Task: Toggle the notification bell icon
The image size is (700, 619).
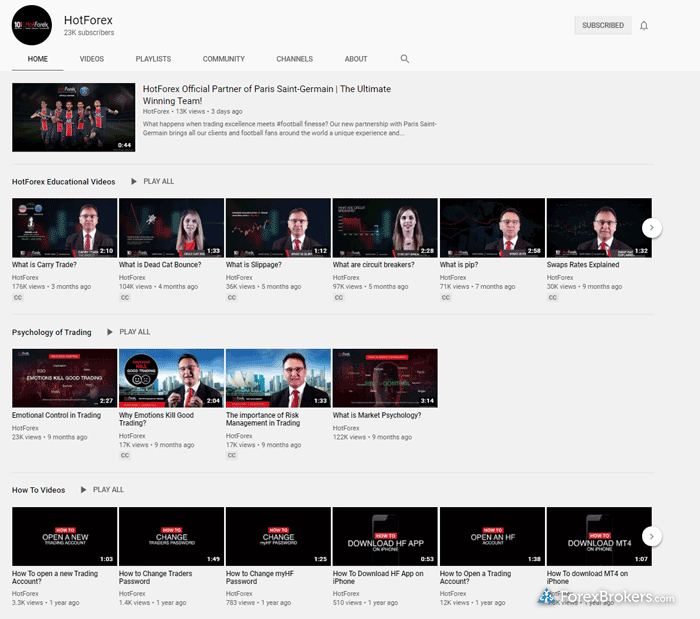Action: (x=643, y=25)
